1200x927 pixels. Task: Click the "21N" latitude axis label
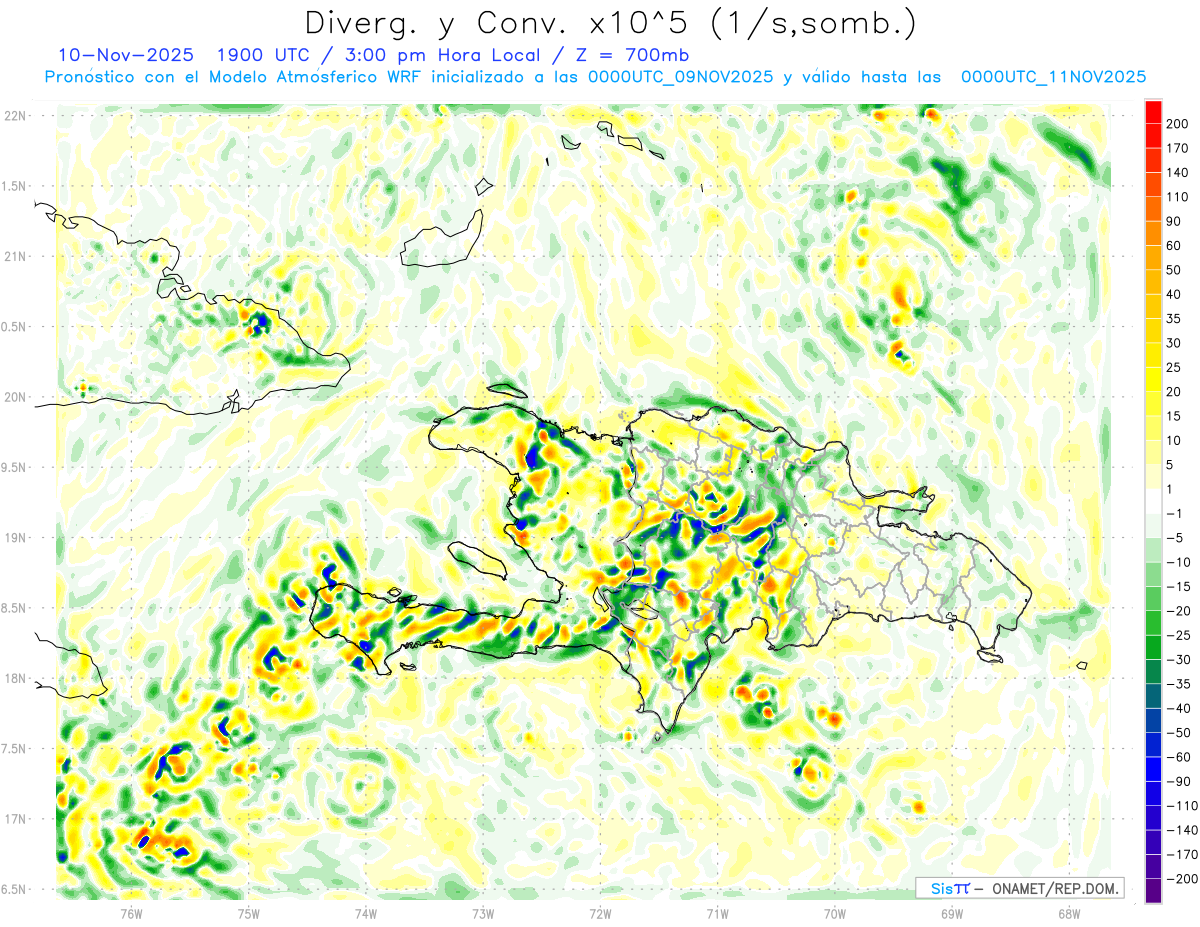point(15,256)
